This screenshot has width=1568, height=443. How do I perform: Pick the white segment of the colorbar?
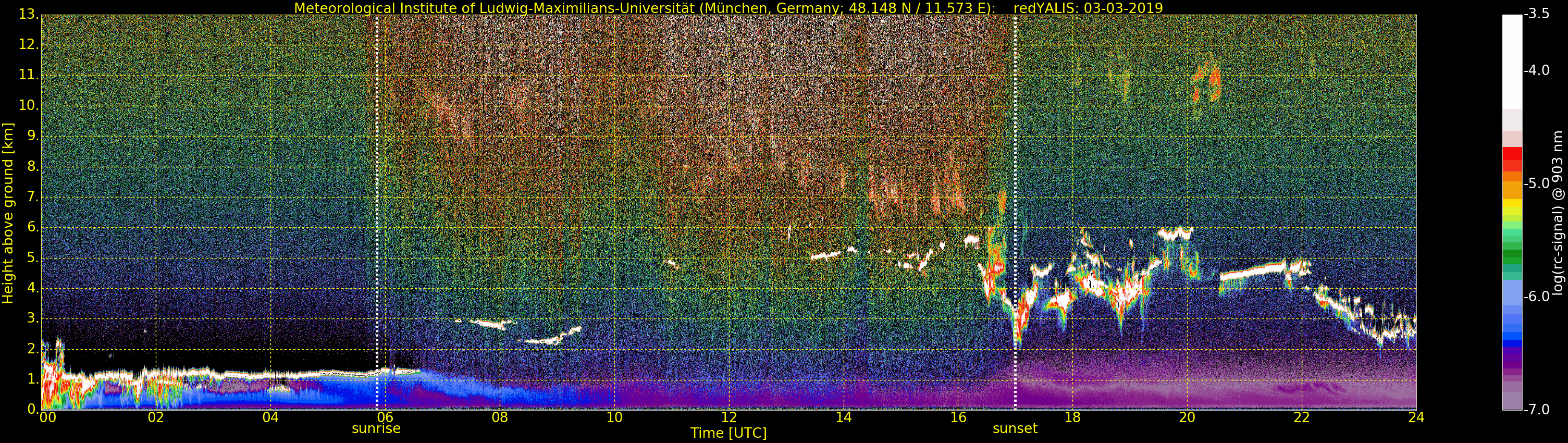(x=1512, y=61)
